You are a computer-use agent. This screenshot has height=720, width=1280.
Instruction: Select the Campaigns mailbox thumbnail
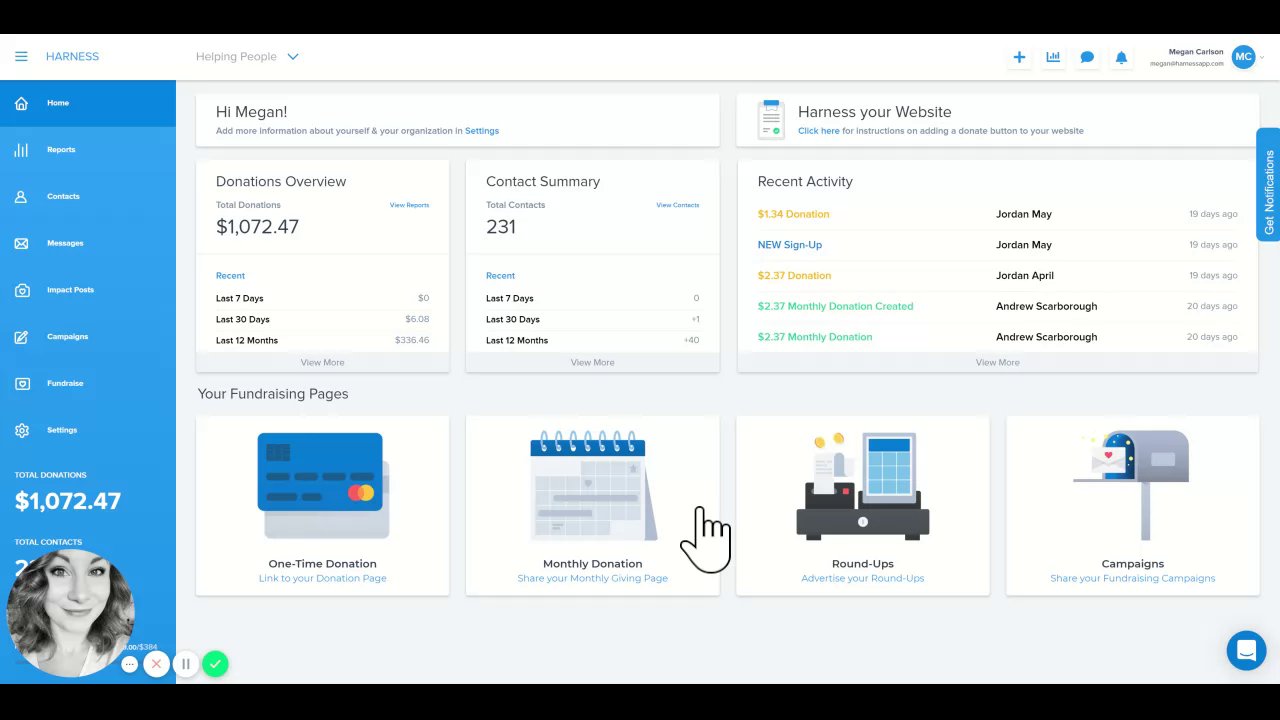pos(1132,485)
